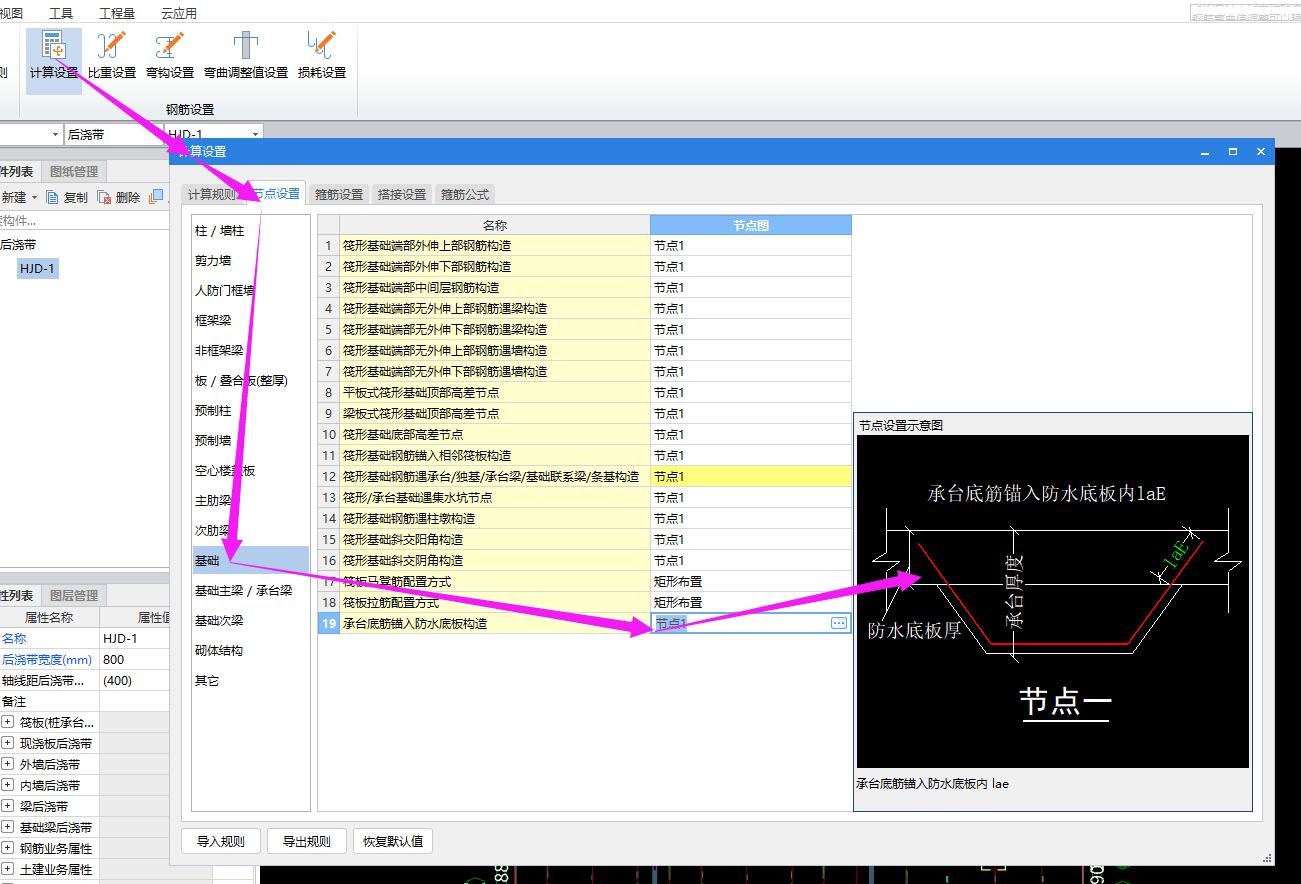Screen dimensions: 1301x884
Task: Click row 19 承台底筋锚入防水底板构造
Action: pyautogui.click(x=494, y=624)
